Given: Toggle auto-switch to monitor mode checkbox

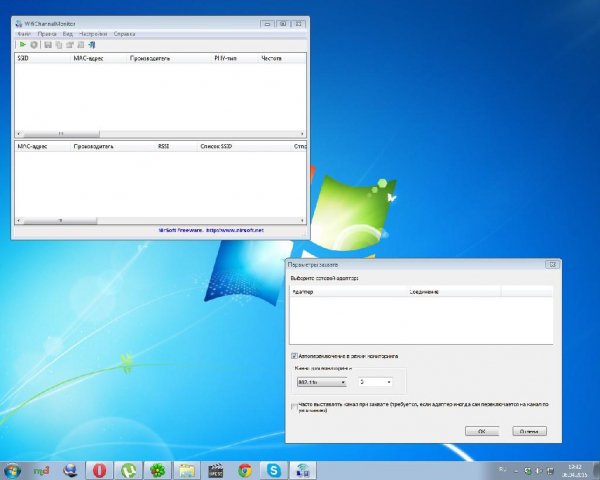Looking at the screenshot, I should coord(294,356).
